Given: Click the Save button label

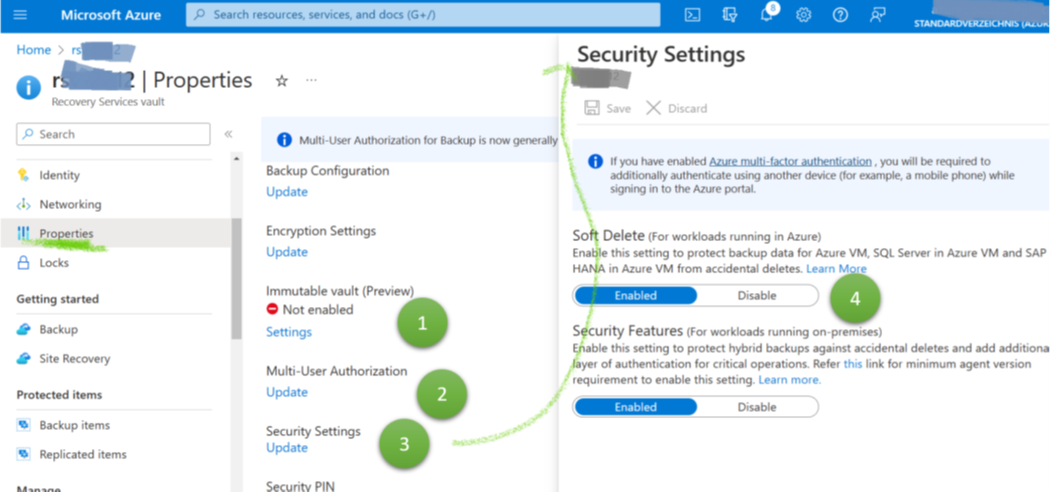Looking at the screenshot, I should click(618, 109).
